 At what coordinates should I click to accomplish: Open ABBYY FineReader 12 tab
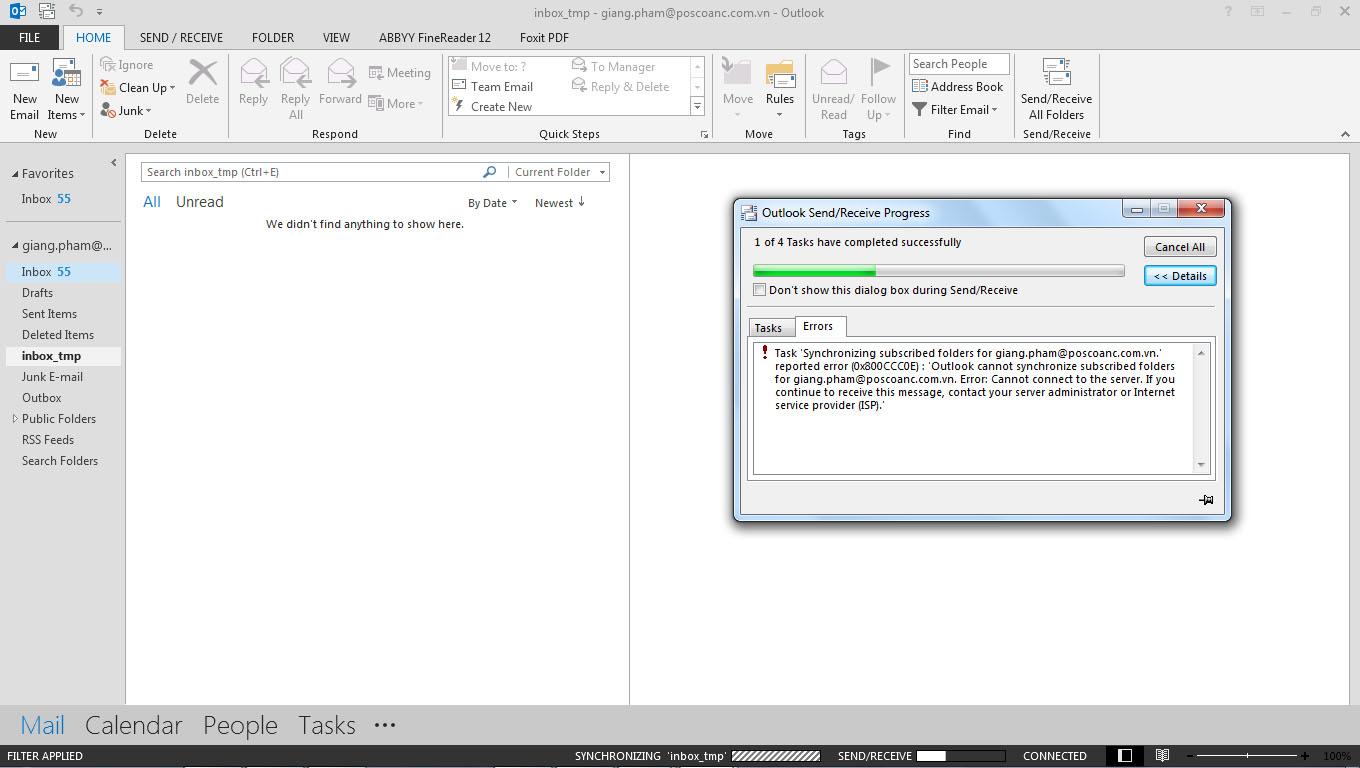435,38
